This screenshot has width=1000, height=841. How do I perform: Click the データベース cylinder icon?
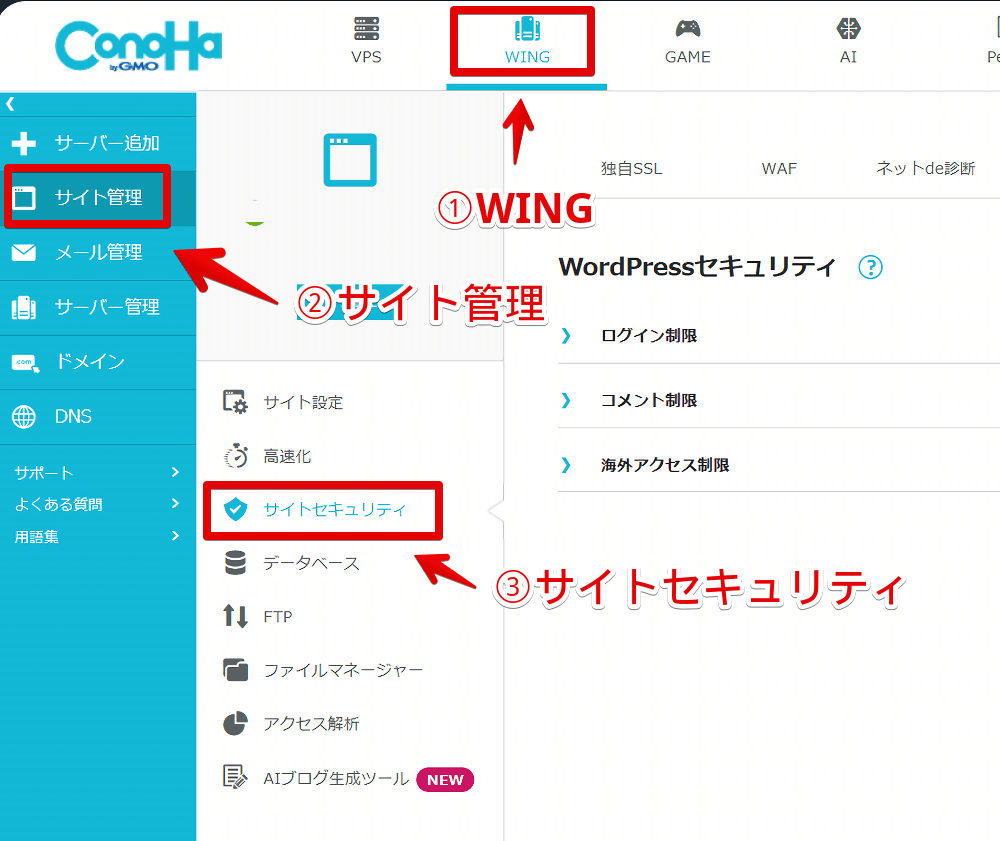[235, 563]
